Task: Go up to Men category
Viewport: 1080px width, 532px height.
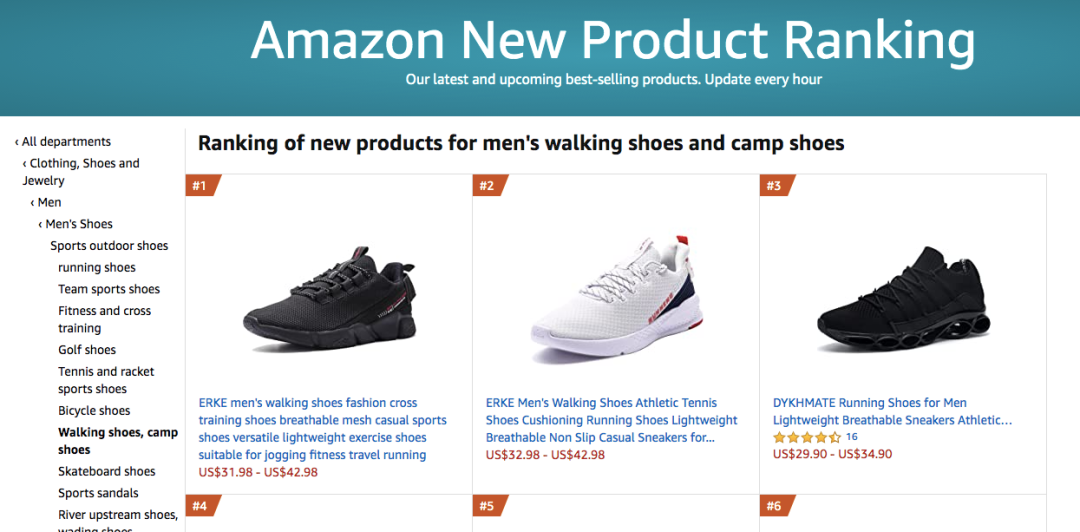Action: pyautogui.click(x=49, y=202)
